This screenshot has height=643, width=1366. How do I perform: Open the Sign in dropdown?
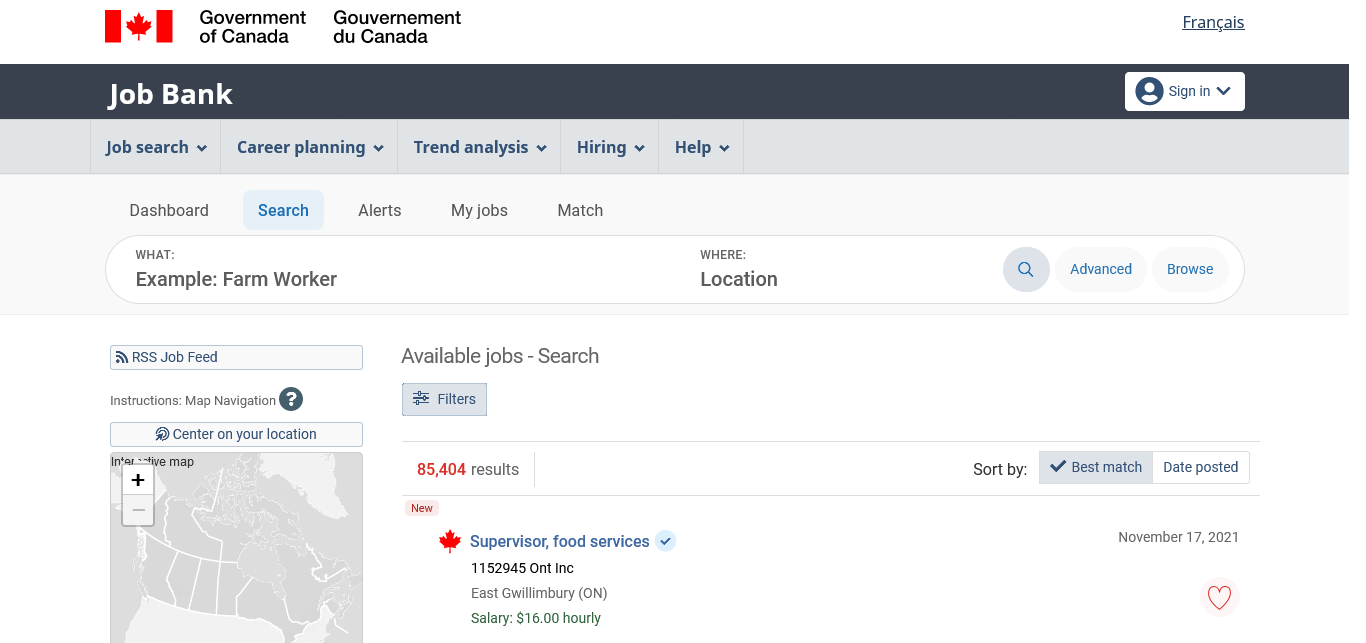[x=1184, y=91]
